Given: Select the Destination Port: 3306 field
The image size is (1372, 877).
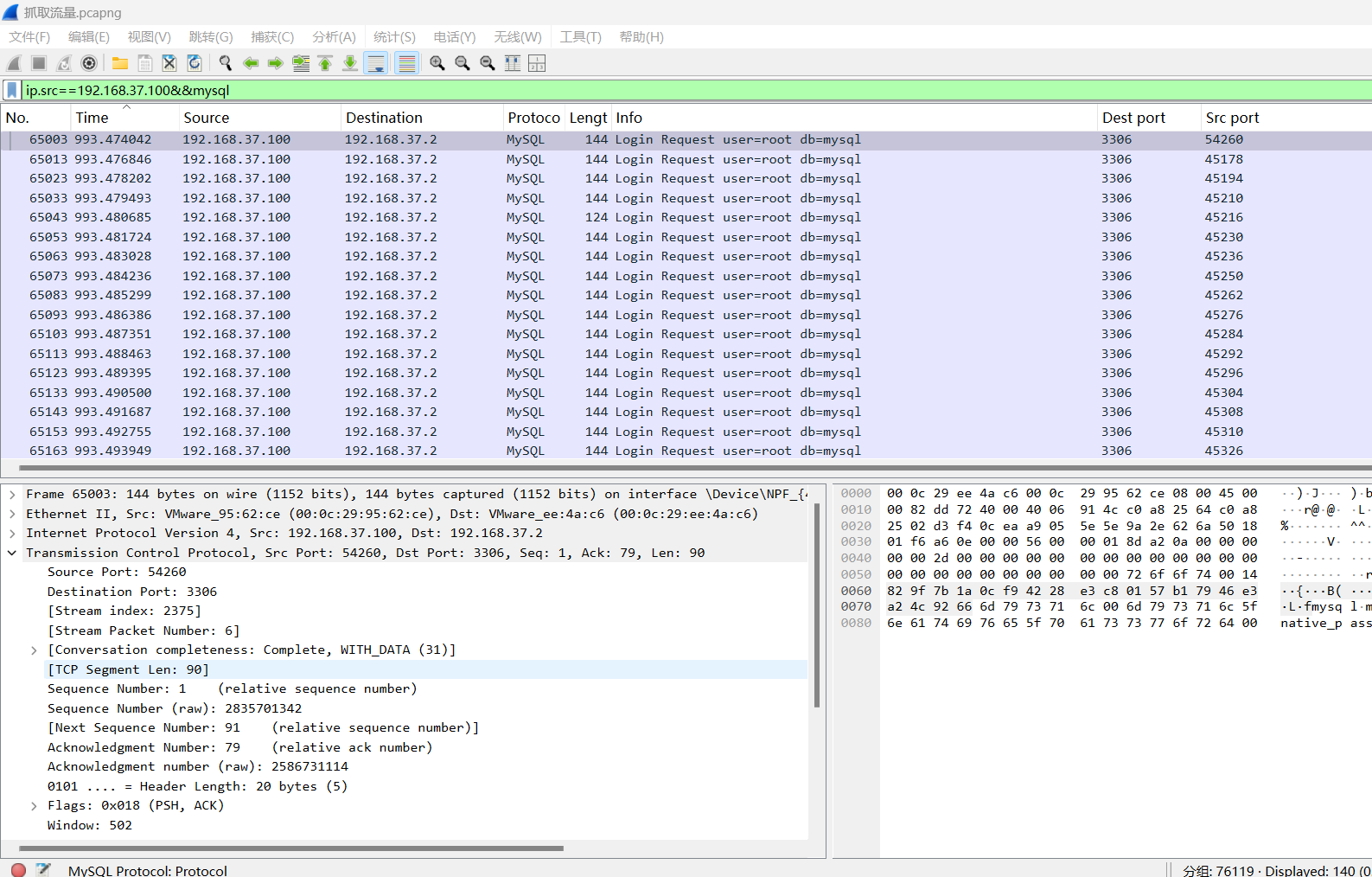Looking at the screenshot, I should click(x=132, y=592).
